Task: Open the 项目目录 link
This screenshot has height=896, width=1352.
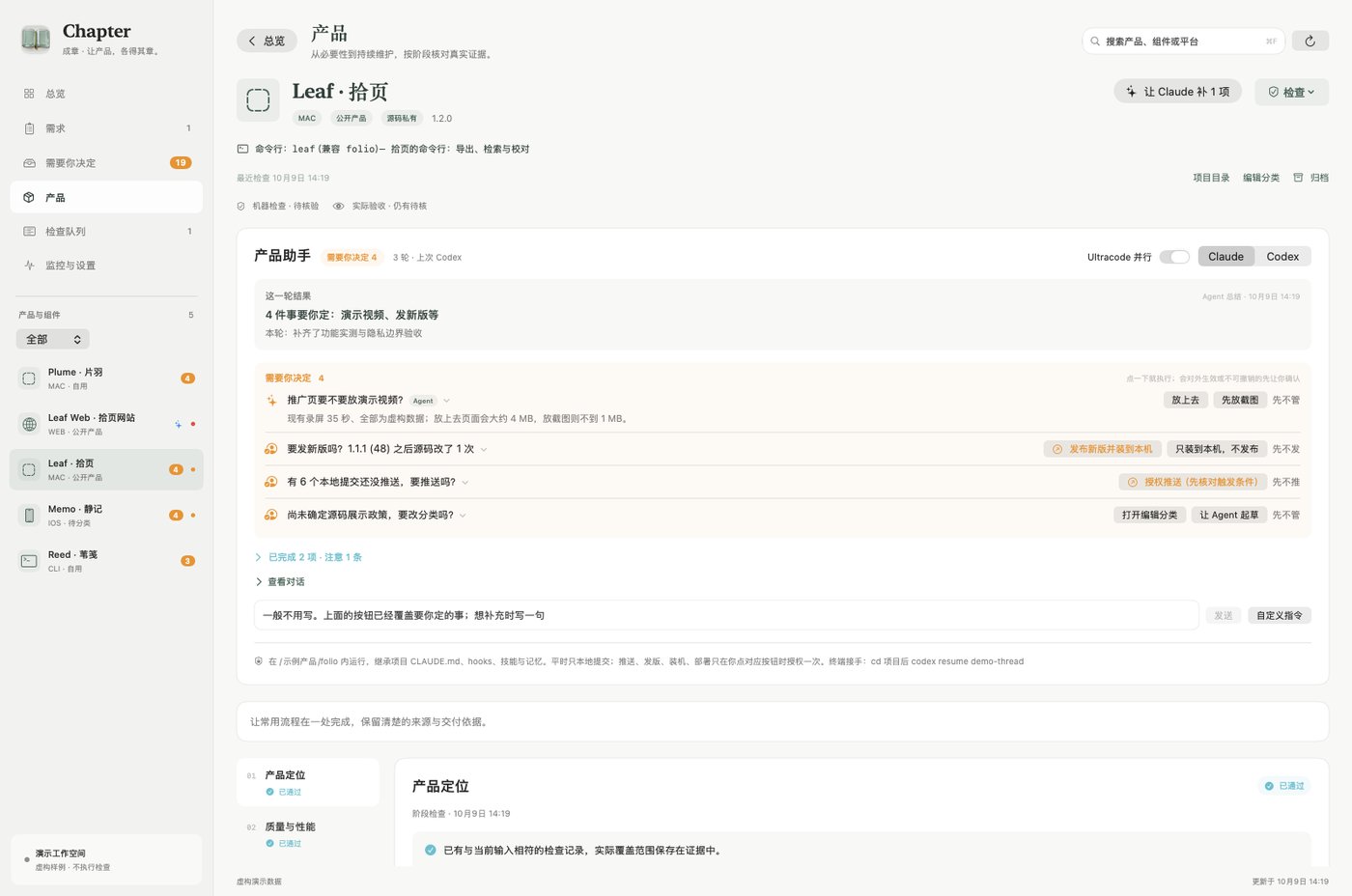Action: [1211, 178]
